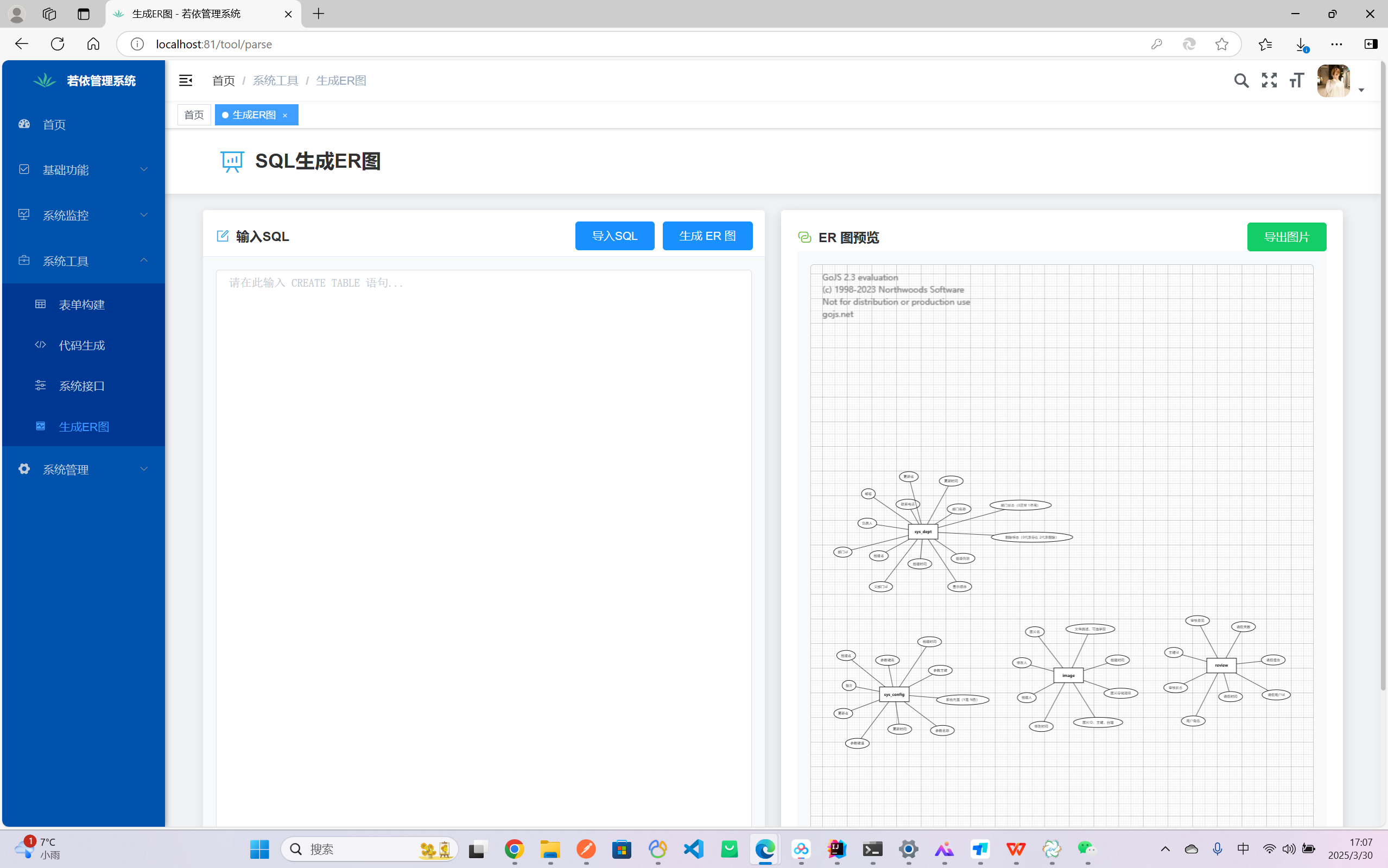Open 表单构建 in the sidebar
1388x868 pixels.
(x=81, y=305)
